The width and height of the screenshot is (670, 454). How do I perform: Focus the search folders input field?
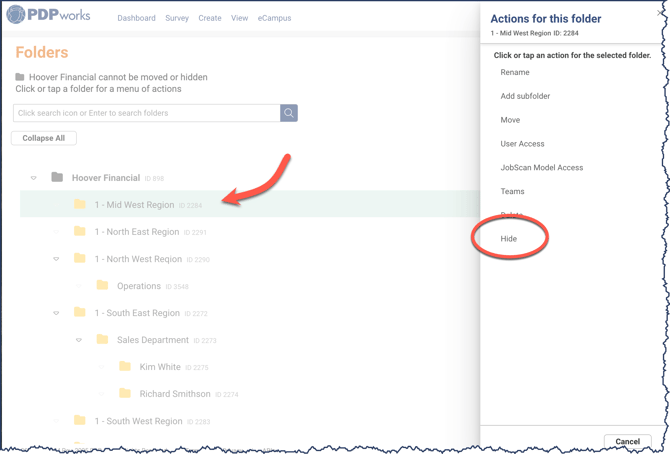pyautogui.click(x=147, y=113)
